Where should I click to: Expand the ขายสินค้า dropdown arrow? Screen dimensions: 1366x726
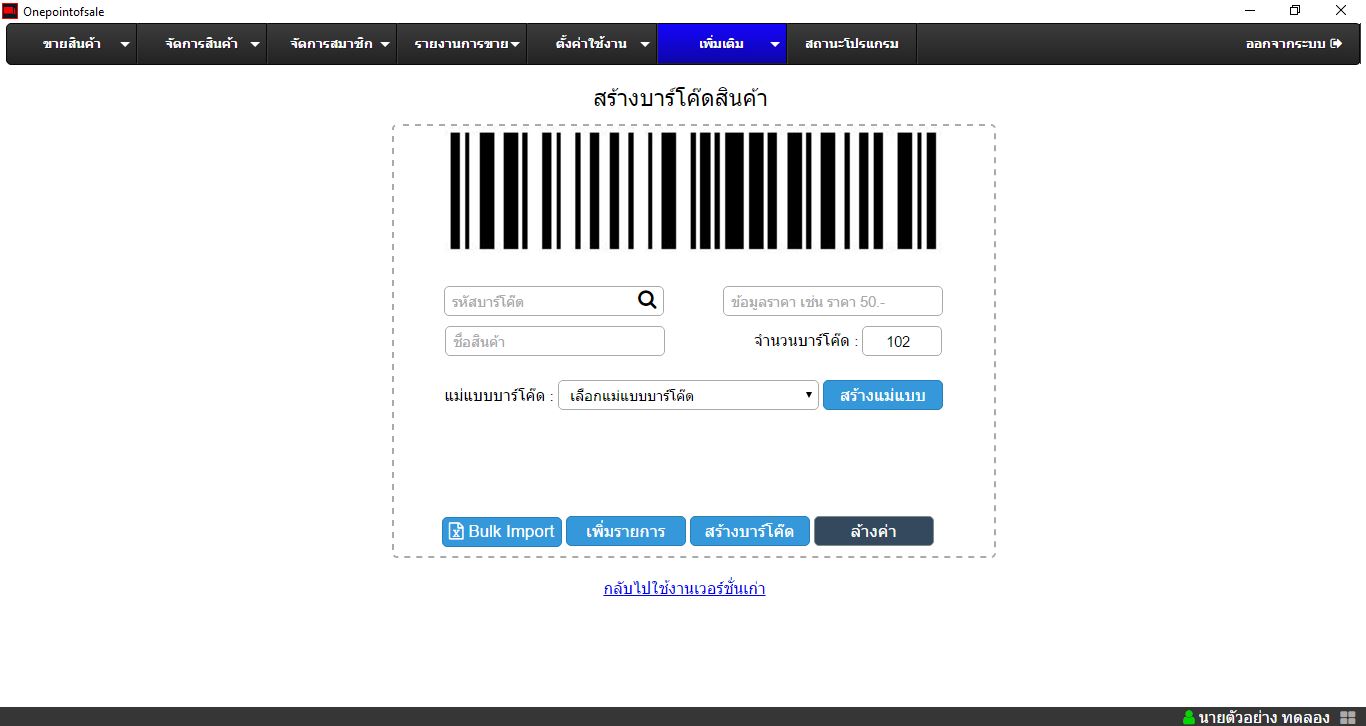[125, 45]
